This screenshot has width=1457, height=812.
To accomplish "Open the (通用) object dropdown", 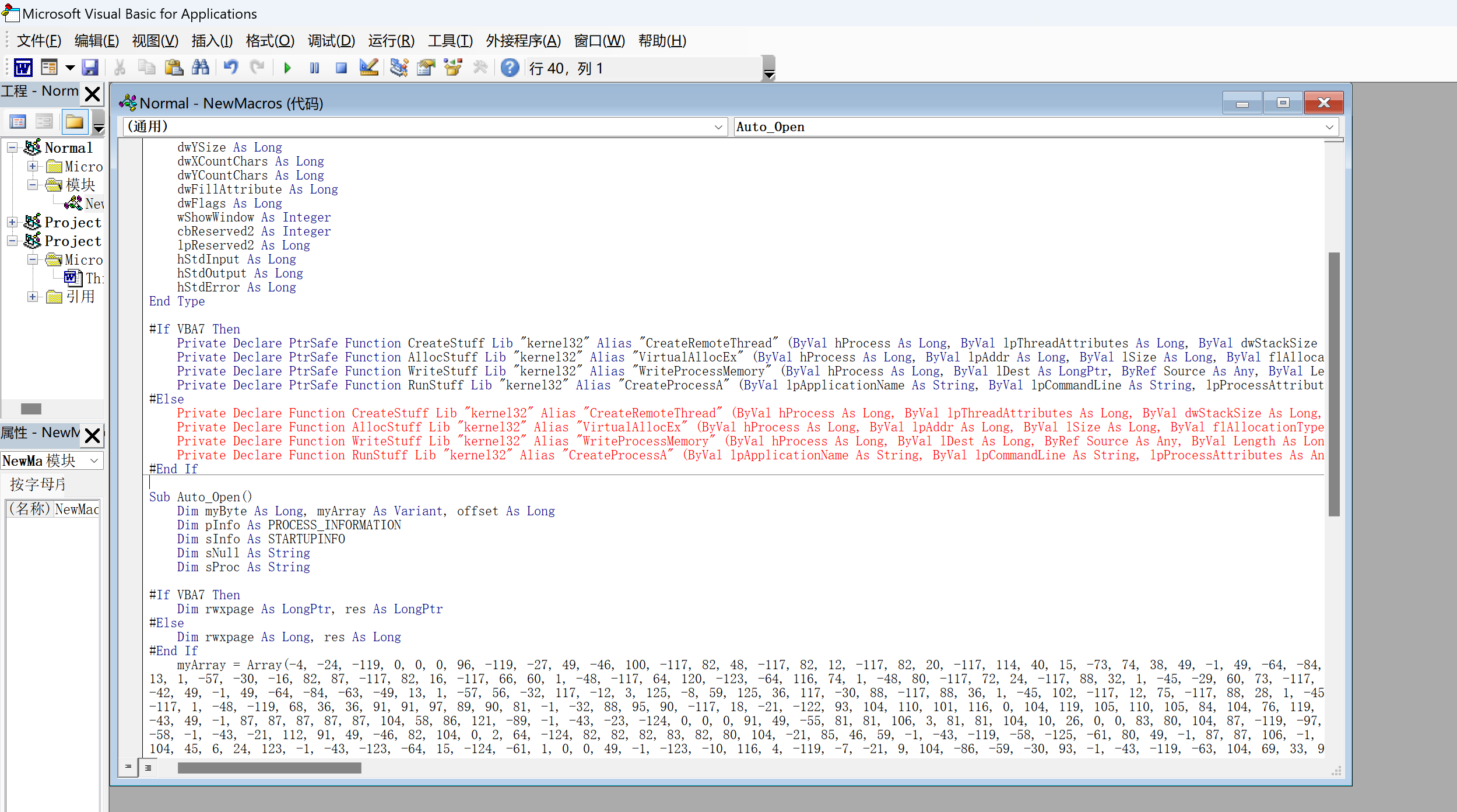I will (x=718, y=127).
